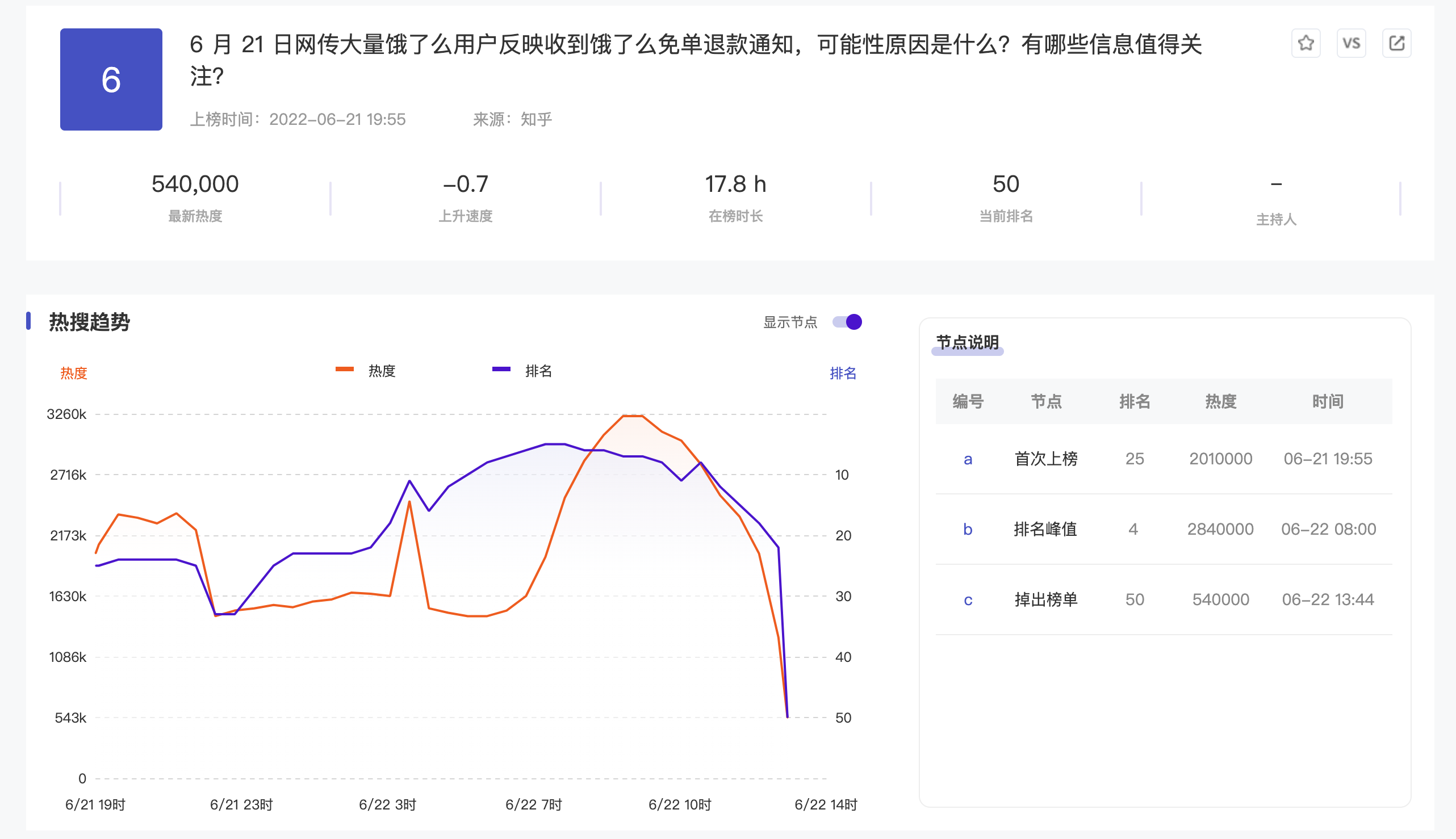Toggle the purple 排名 legend series
The width and height of the screenshot is (1456, 839).
(522, 371)
